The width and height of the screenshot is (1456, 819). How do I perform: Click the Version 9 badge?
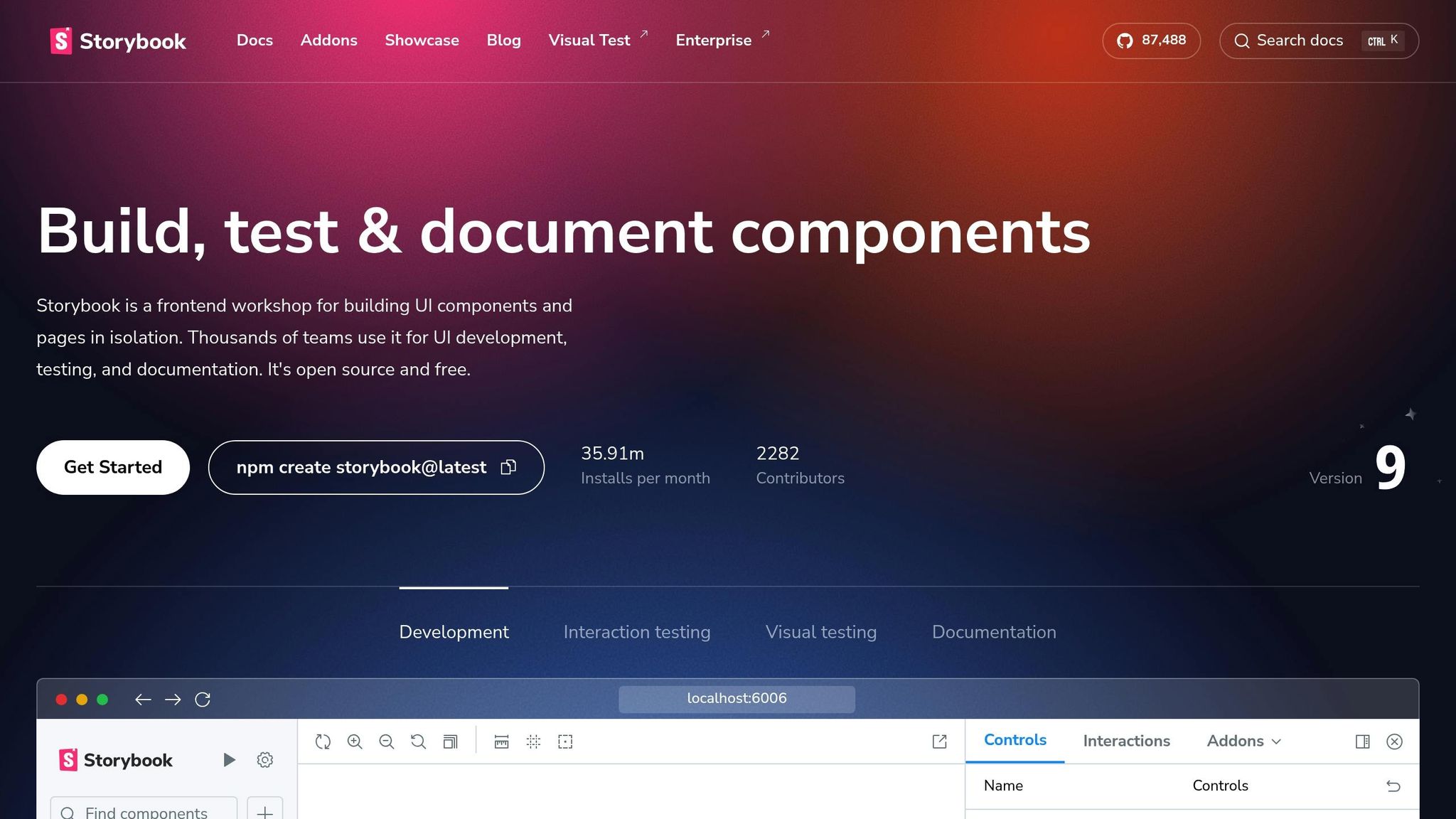tap(1357, 467)
